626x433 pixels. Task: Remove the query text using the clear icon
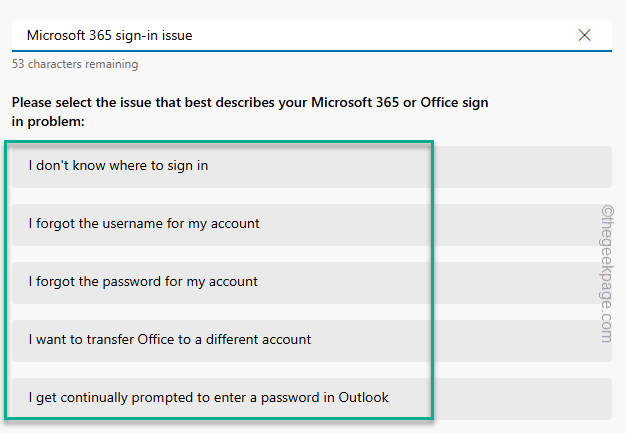tap(584, 35)
